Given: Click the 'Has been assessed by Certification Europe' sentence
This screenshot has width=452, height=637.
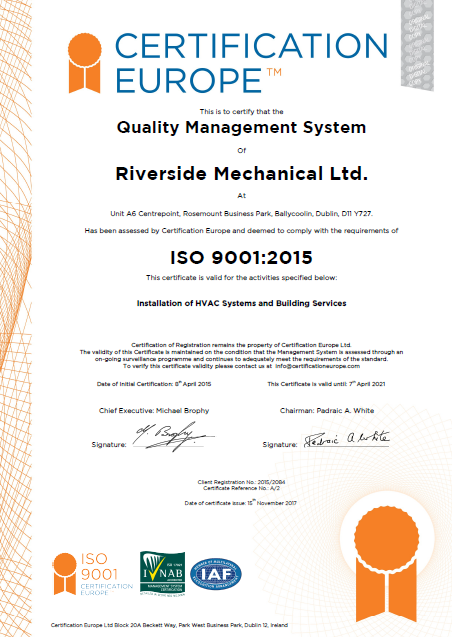Looking at the screenshot, I should 242,231.
